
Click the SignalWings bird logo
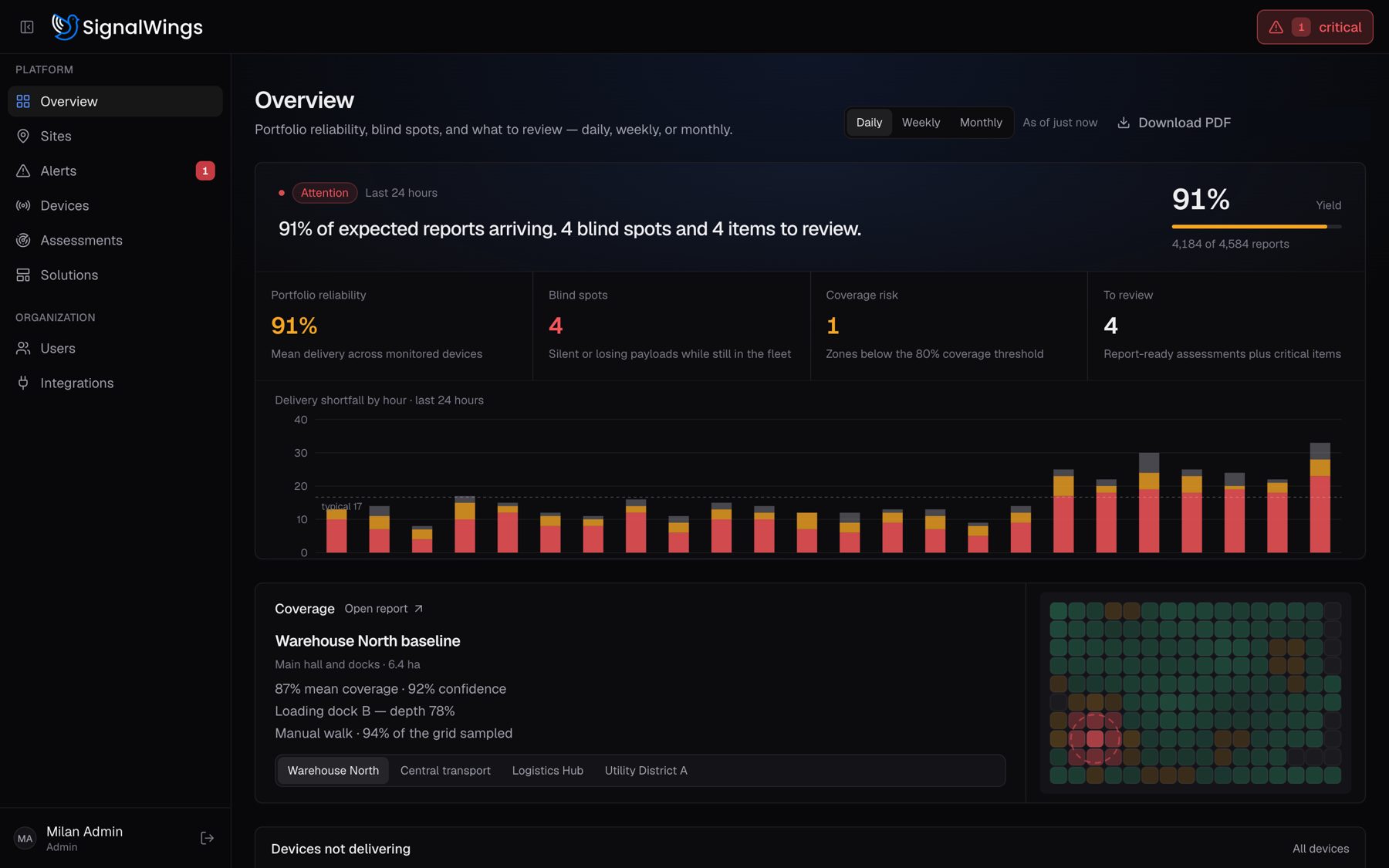click(x=65, y=26)
